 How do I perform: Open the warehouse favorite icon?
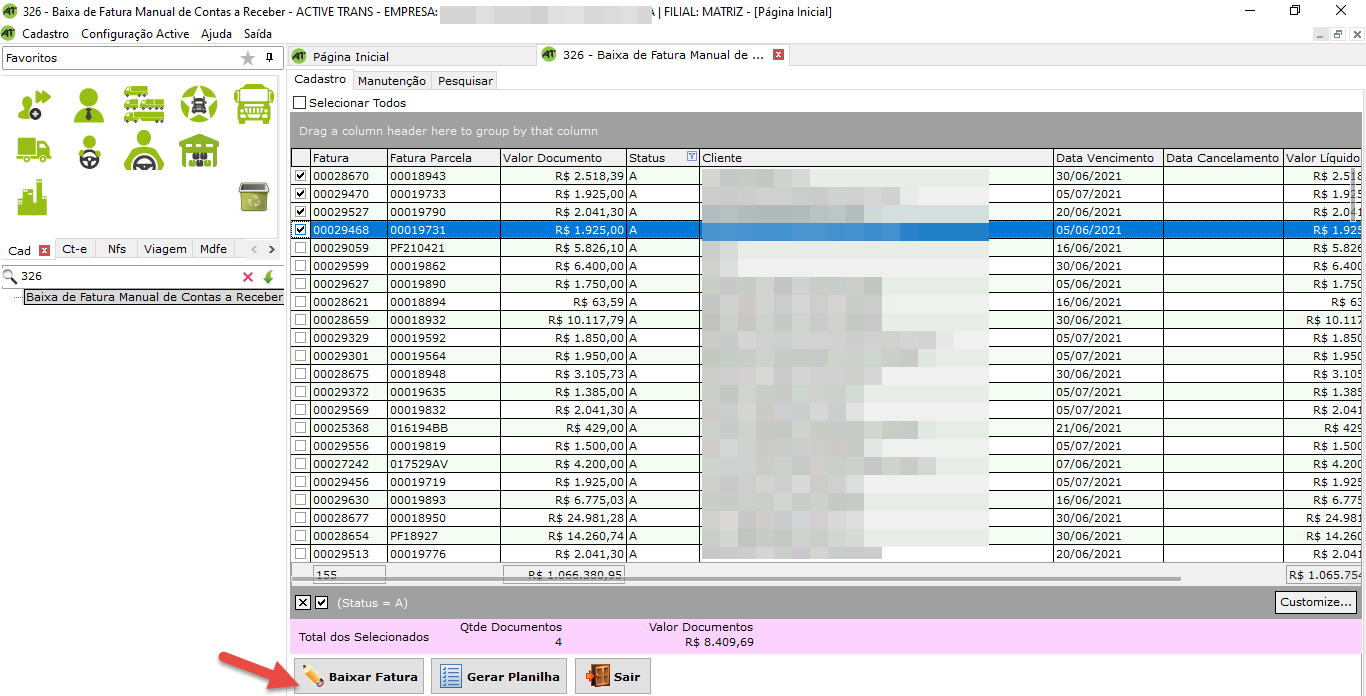(x=199, y=151)
